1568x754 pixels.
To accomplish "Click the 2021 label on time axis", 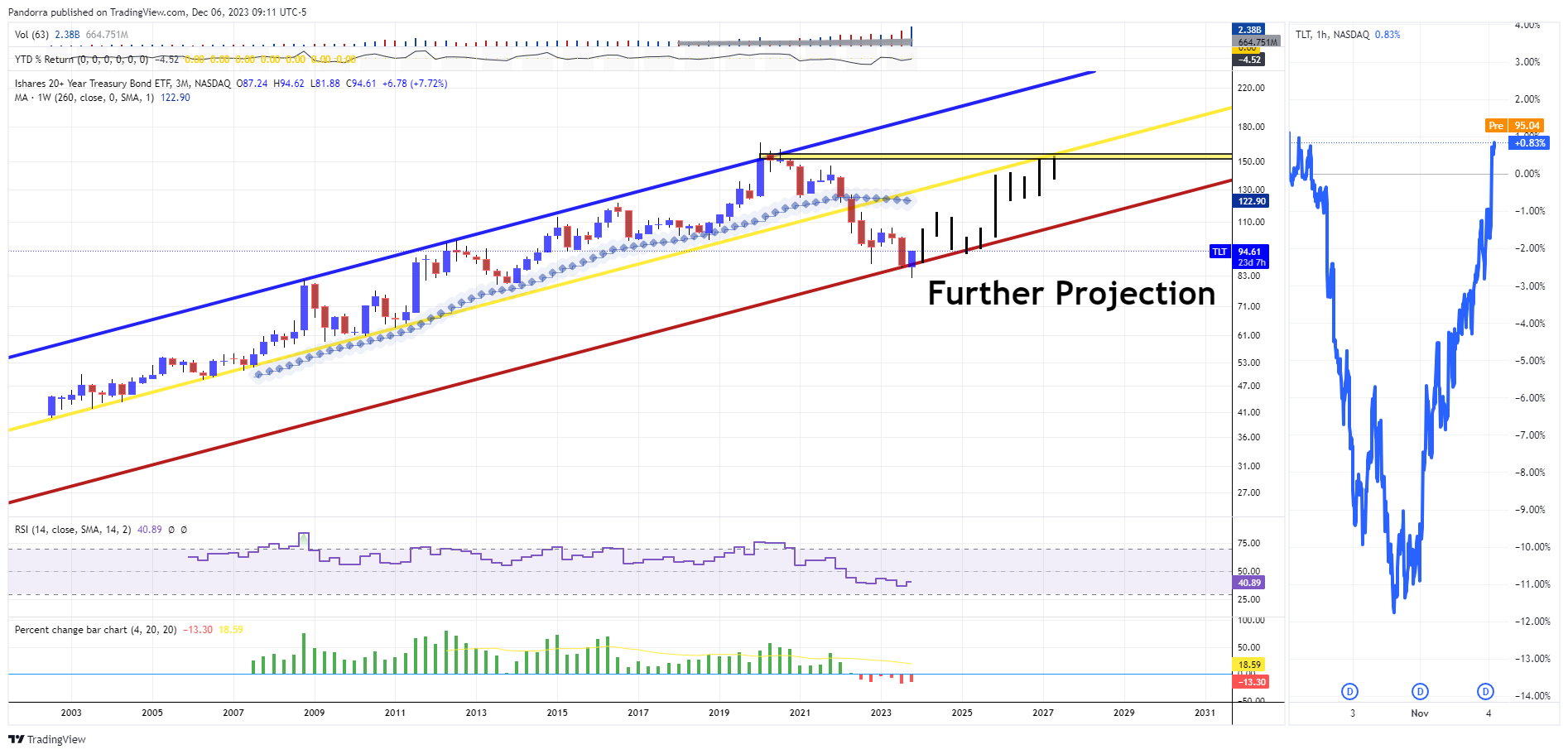I will [x=800, y=713].
